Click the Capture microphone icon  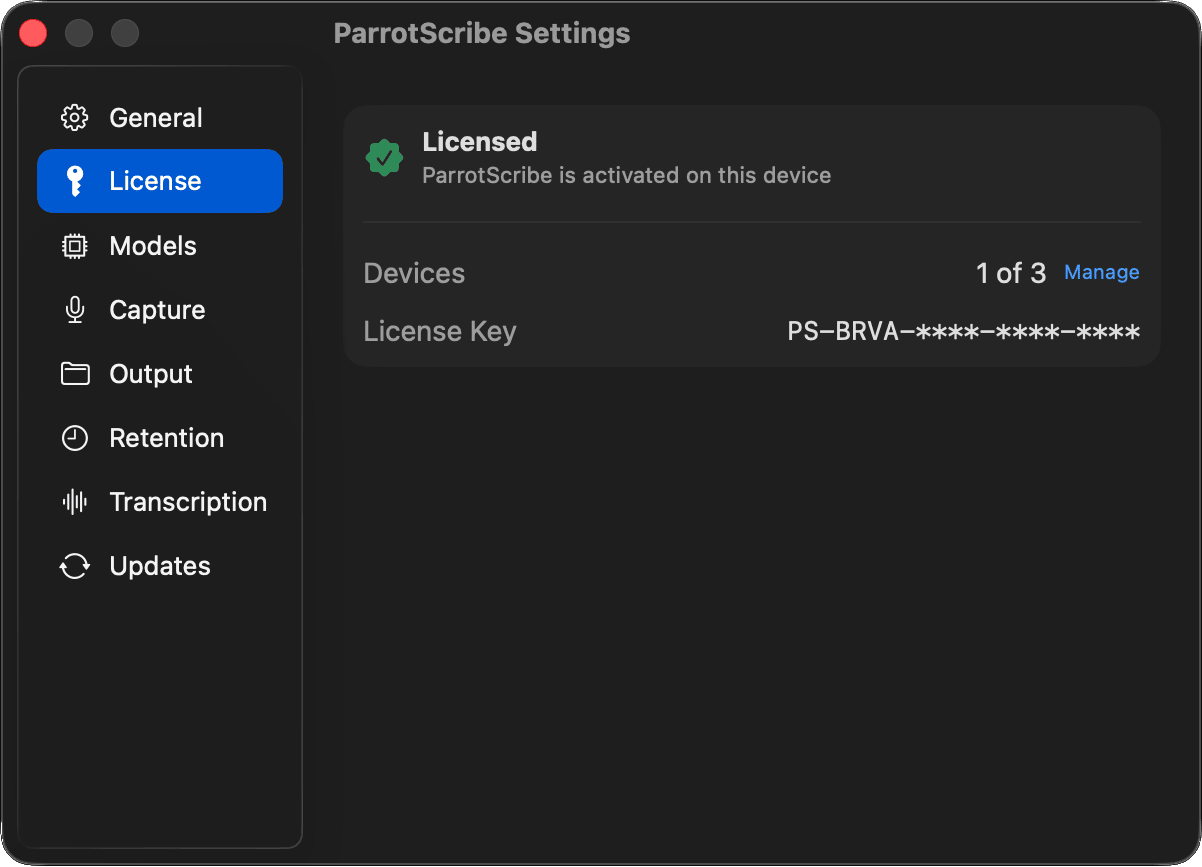click(75, 310)
